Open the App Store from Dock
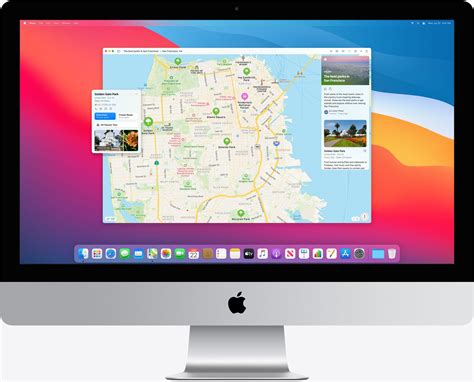This screenshot has height=382, width=474. pos(345,254)
